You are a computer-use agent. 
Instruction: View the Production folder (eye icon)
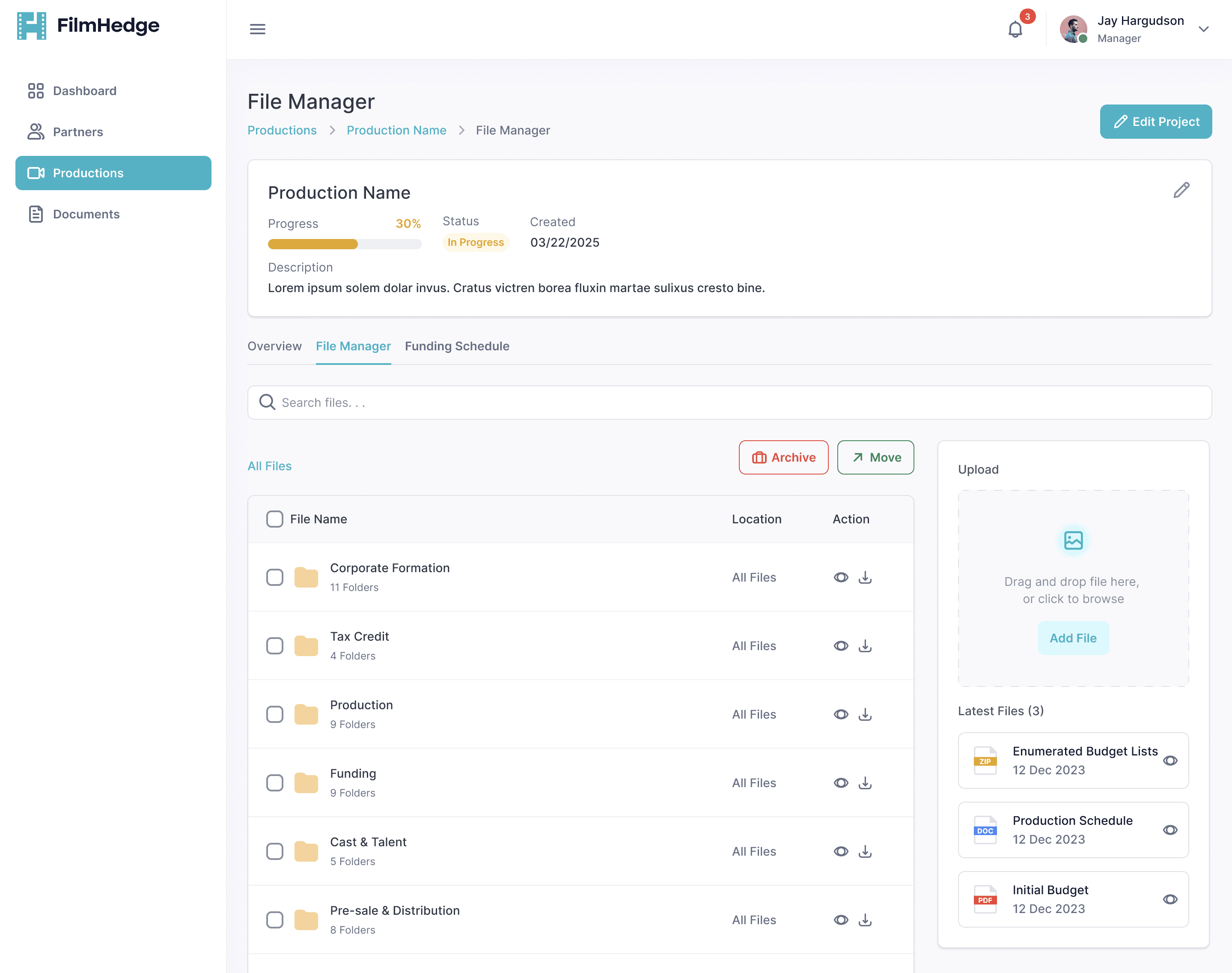841,714
